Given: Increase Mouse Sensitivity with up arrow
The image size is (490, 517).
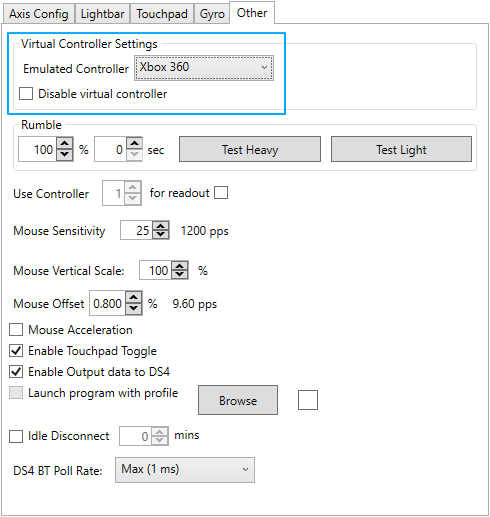Looking at the screenshot, I should pos(161,226).
